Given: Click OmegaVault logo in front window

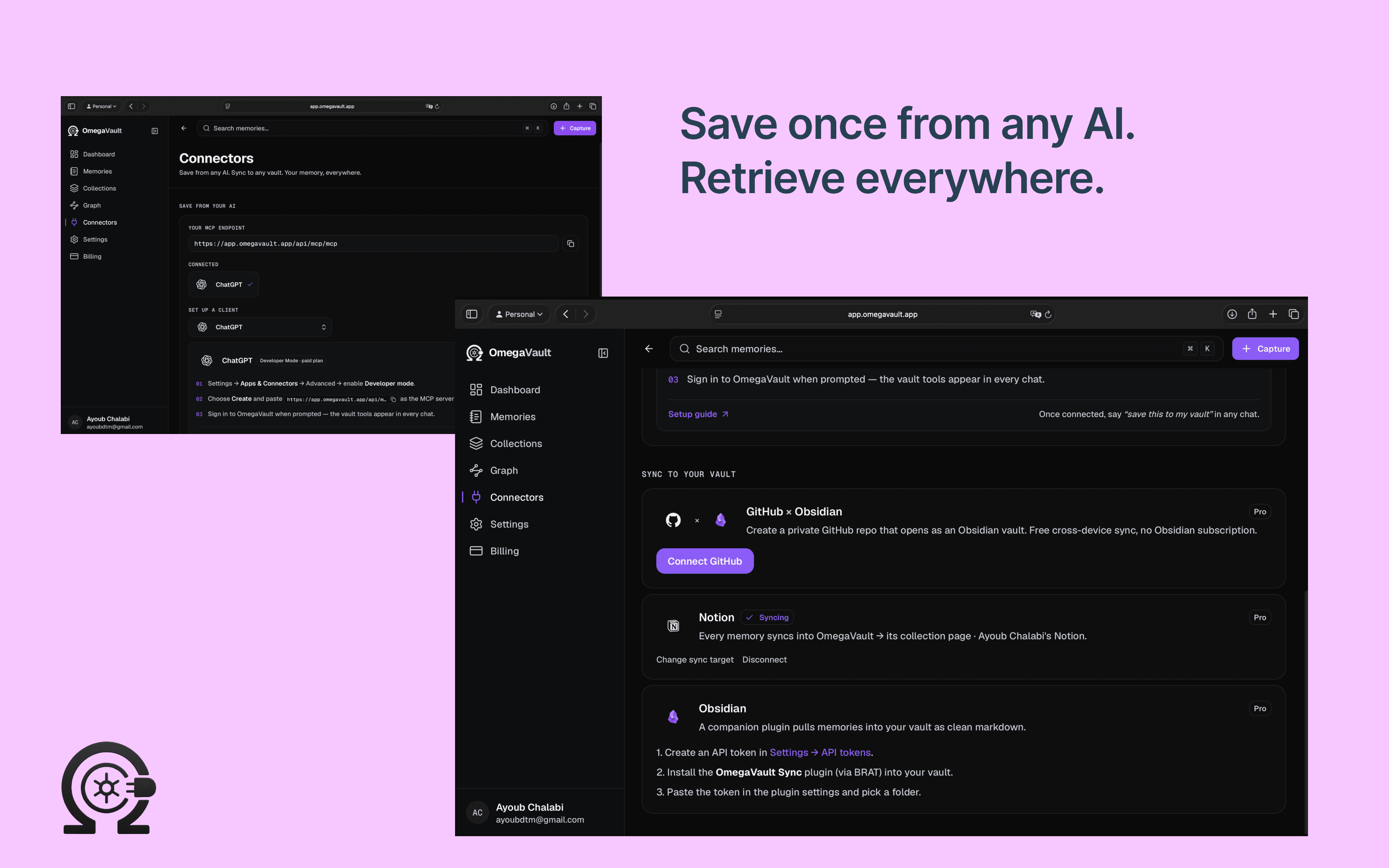Looking at the screenshot, I should click(x=509, y=353).
